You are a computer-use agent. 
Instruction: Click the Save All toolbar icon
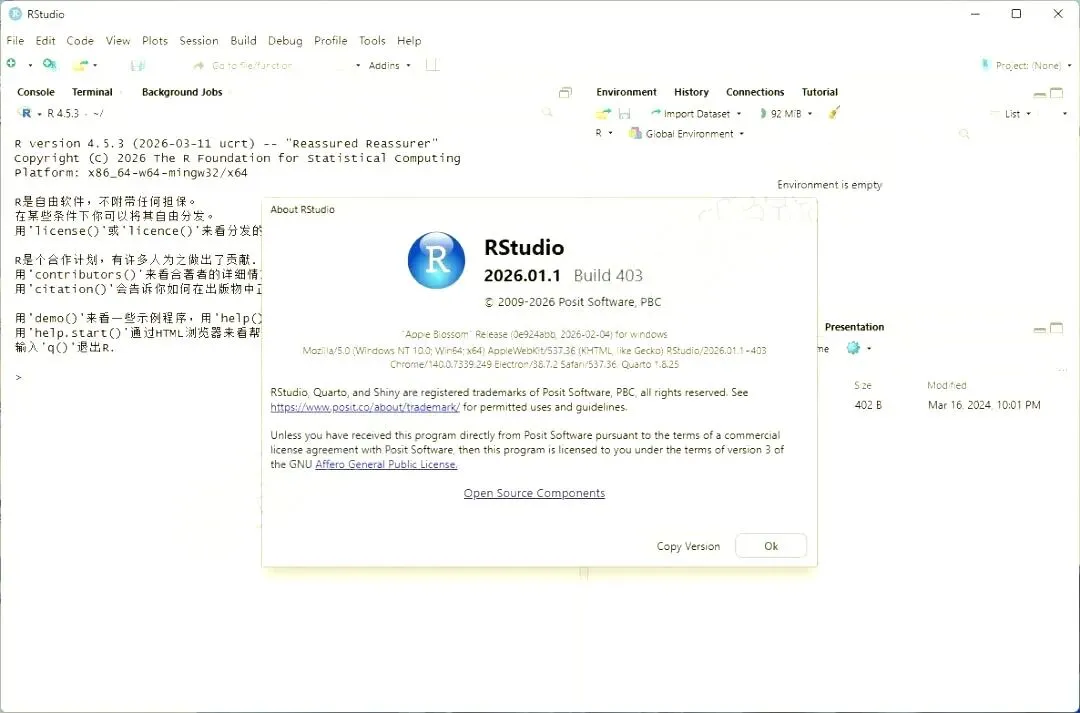click(138, 65)
